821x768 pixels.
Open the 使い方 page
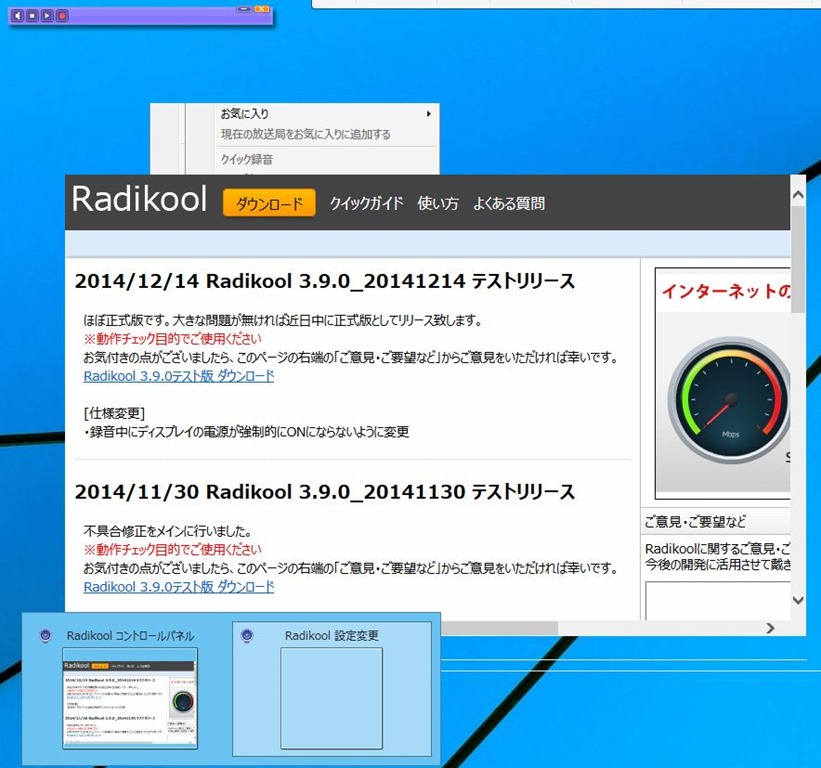438,203
